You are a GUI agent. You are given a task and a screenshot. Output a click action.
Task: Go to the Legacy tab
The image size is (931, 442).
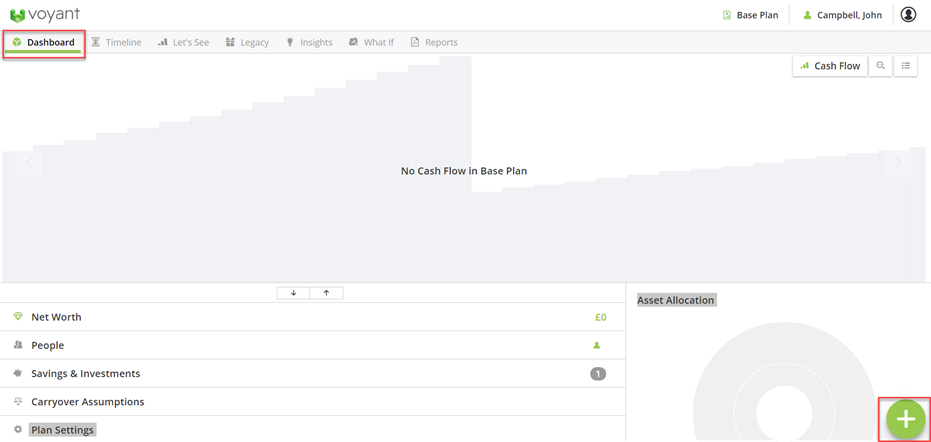(x=248, y=42)
